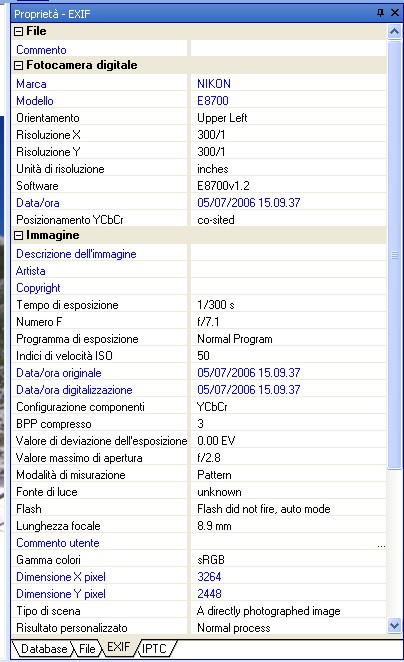The image size is (404, 662).
Task: Select the Data/ora property label
Action: coord(38,203)
